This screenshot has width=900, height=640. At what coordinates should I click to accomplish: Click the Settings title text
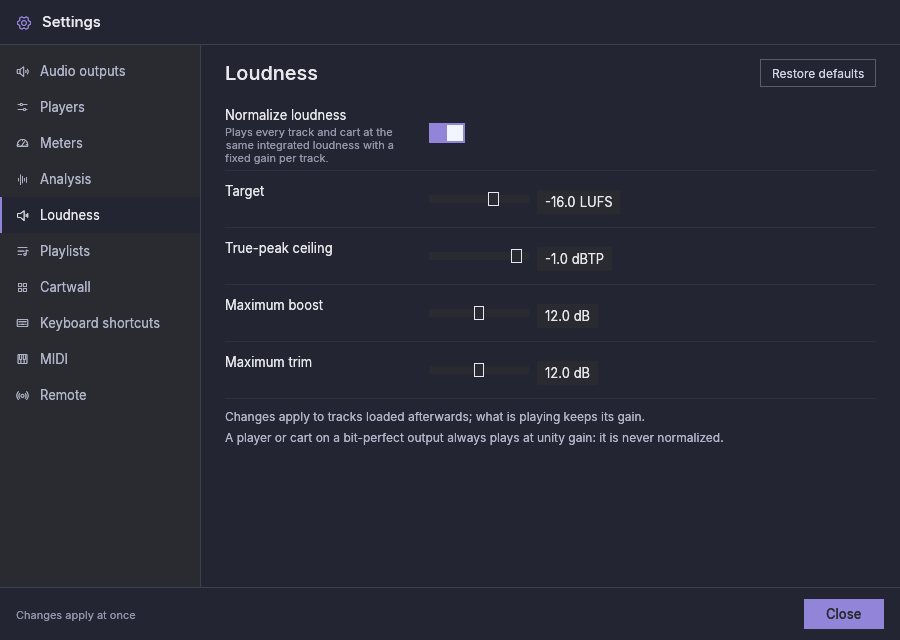[x=71, y=22]
